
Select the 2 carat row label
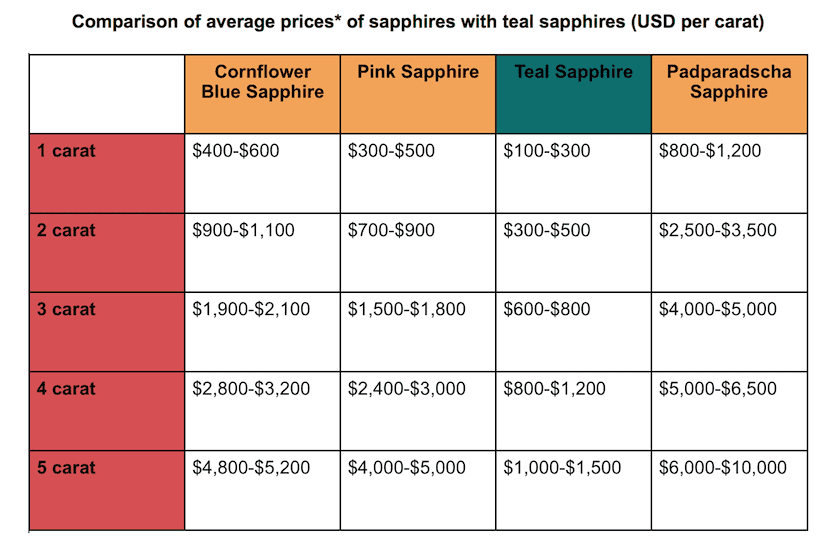coord(67,230)
